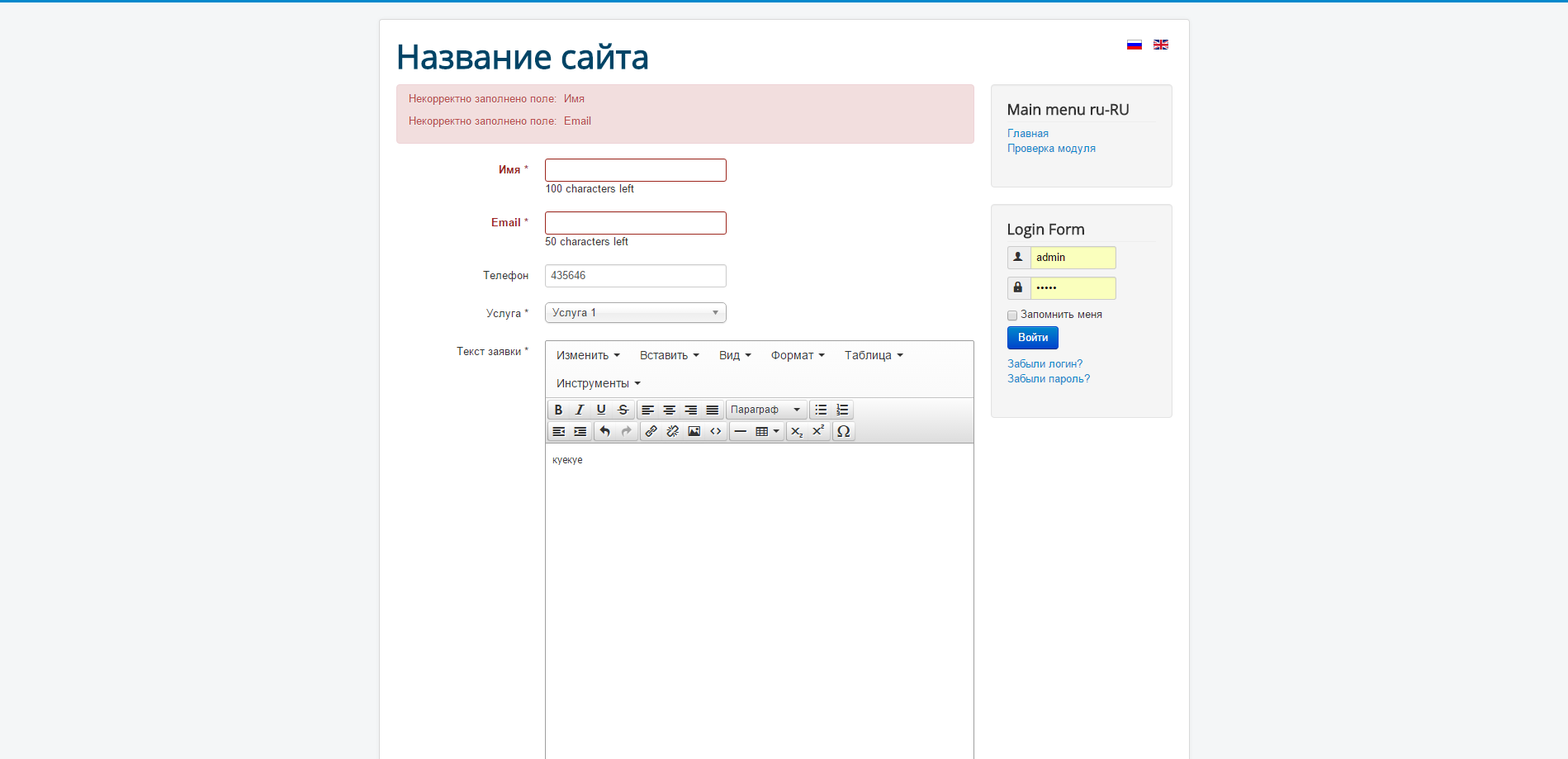
Task: Undo the last editor action
Action: 605,431
